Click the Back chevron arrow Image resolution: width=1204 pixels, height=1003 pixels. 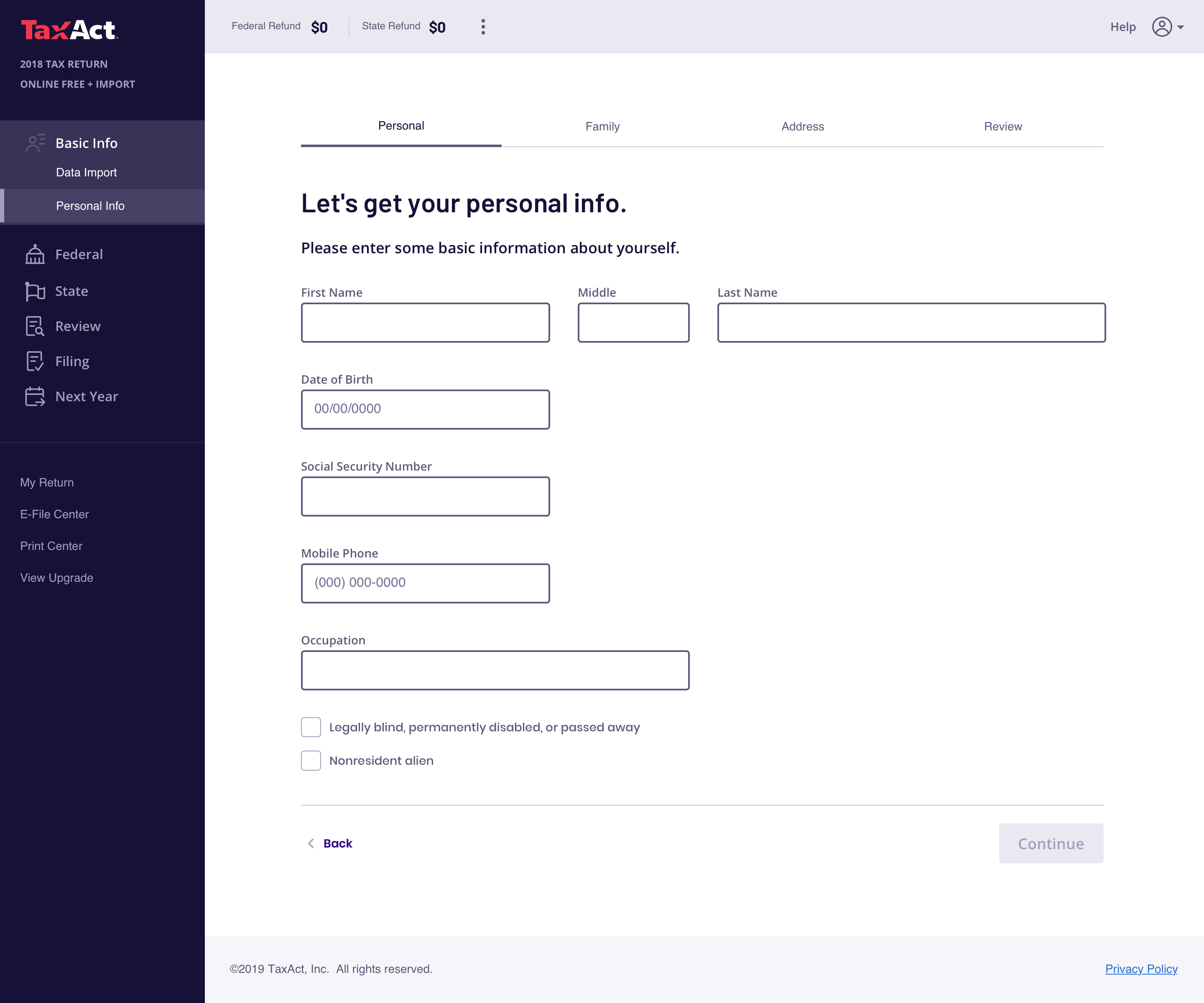(311, 843)
